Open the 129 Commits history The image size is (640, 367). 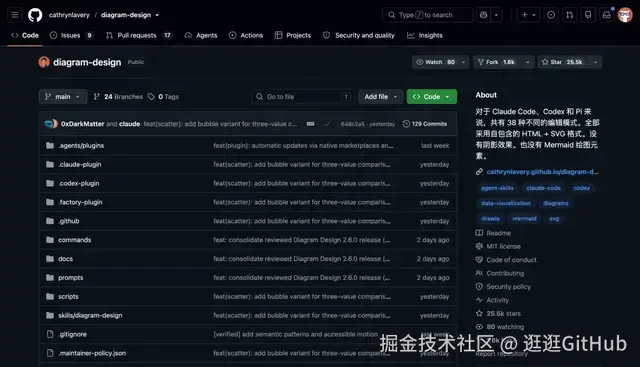(425, 124)
